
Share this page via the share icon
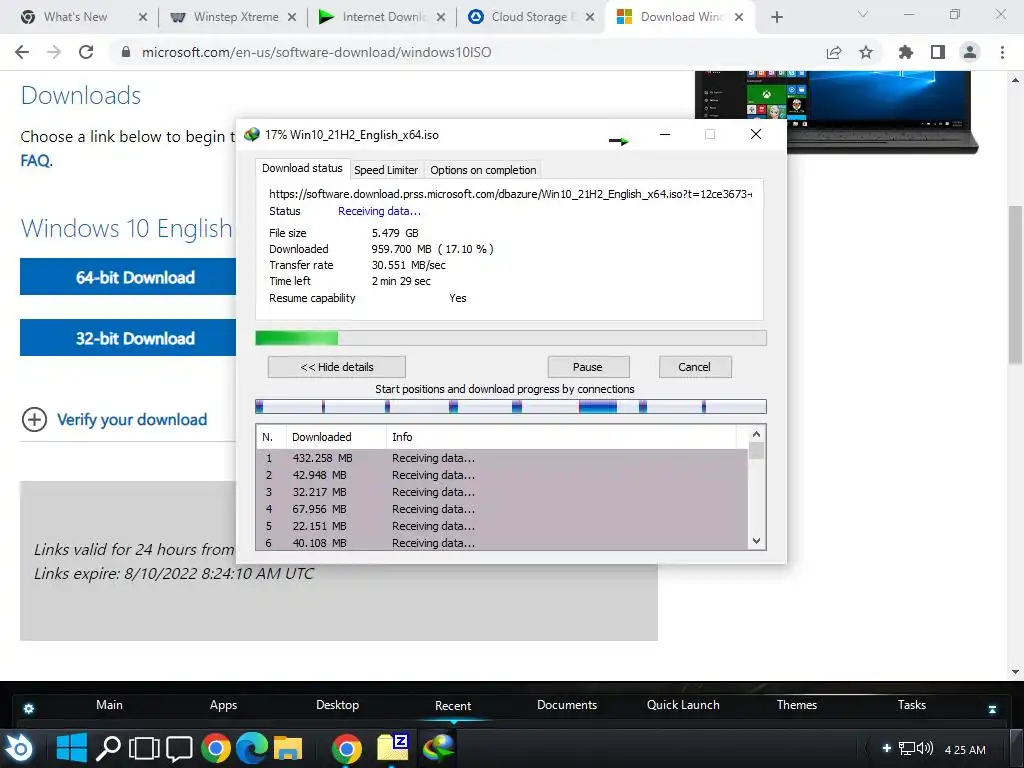834,52
